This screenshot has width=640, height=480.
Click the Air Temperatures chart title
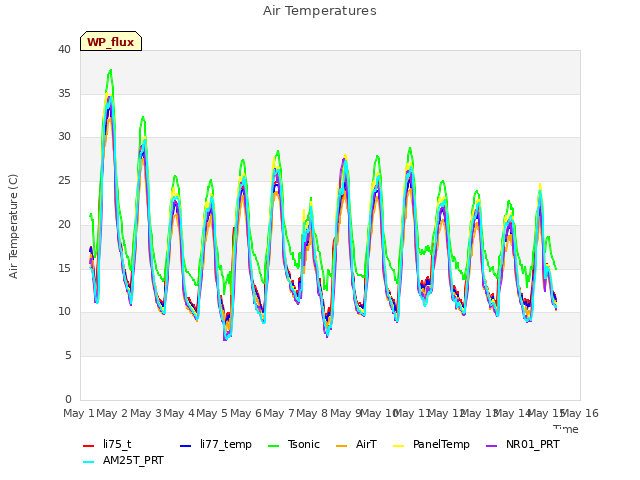[320, 11]
